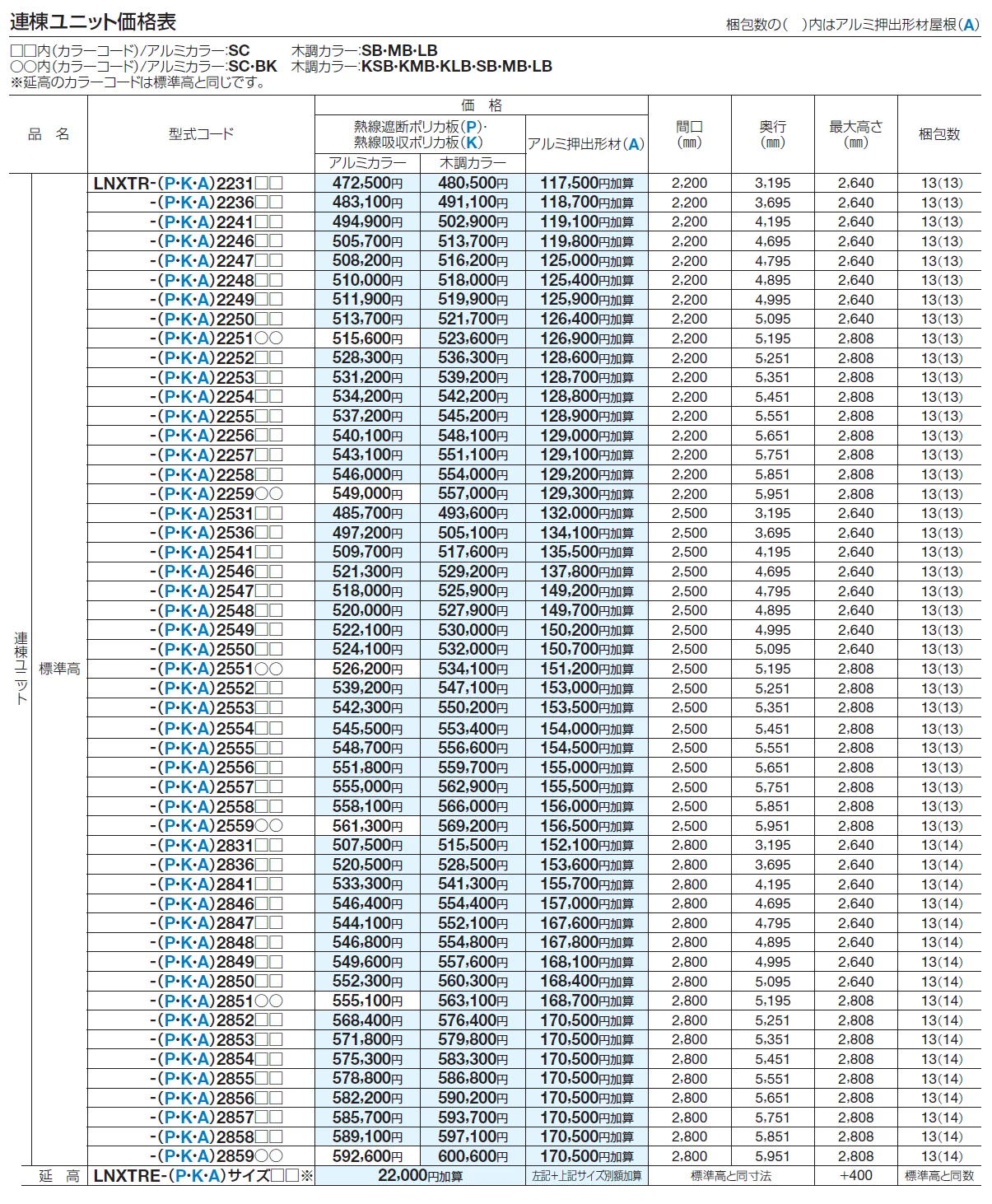Click the extension surcharge 22,000円加算

(420, 1176)
